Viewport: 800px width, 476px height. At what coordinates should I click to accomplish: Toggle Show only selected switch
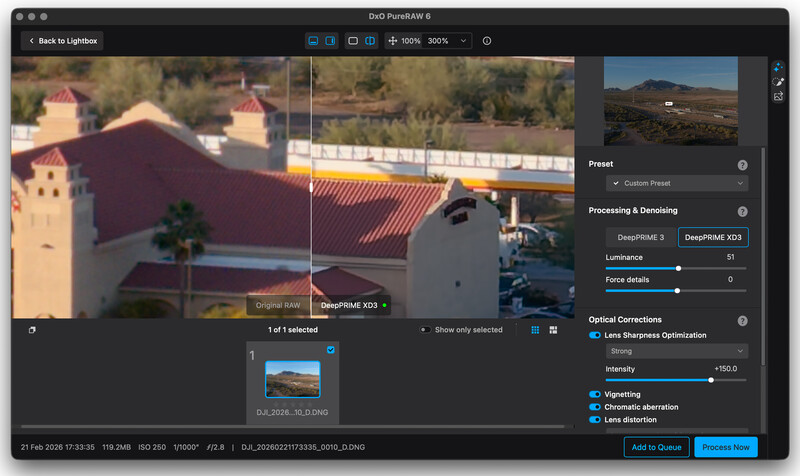(x=425, y=330)
